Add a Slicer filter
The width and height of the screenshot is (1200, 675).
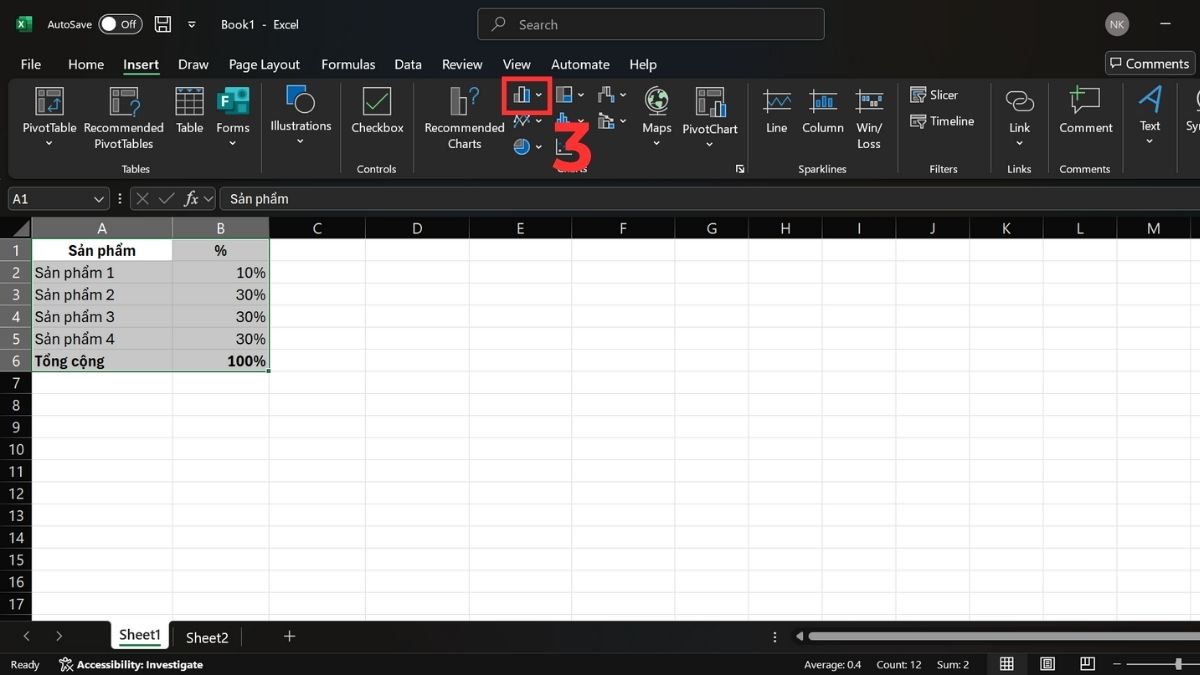(x=934, y=95)
